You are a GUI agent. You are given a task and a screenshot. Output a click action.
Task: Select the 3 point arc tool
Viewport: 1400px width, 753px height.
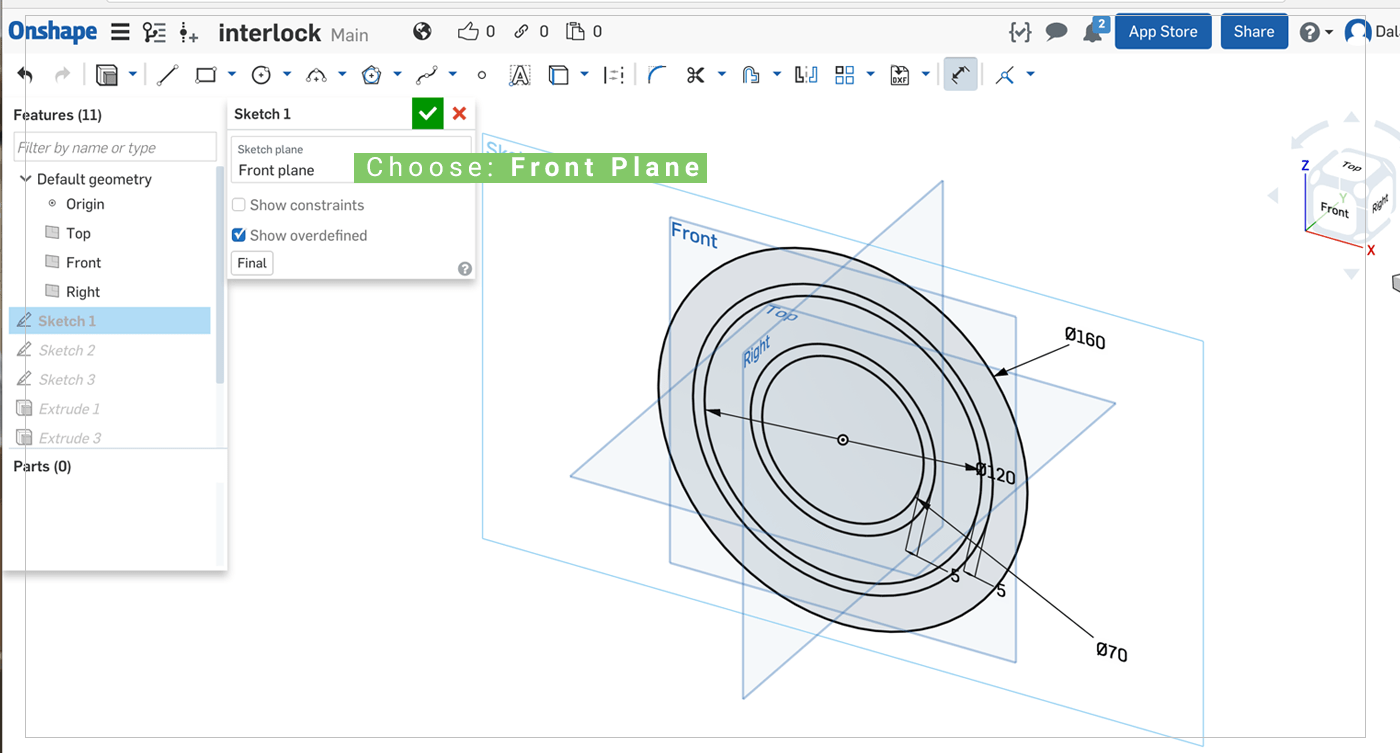(x=316, y=75)
